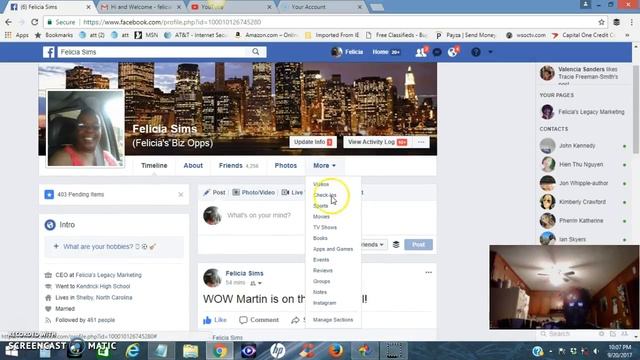This screenshot has width=640, height=360.
Task: Open the notifications globe icon
Action: pyautogui.click(x=452, y=52)
